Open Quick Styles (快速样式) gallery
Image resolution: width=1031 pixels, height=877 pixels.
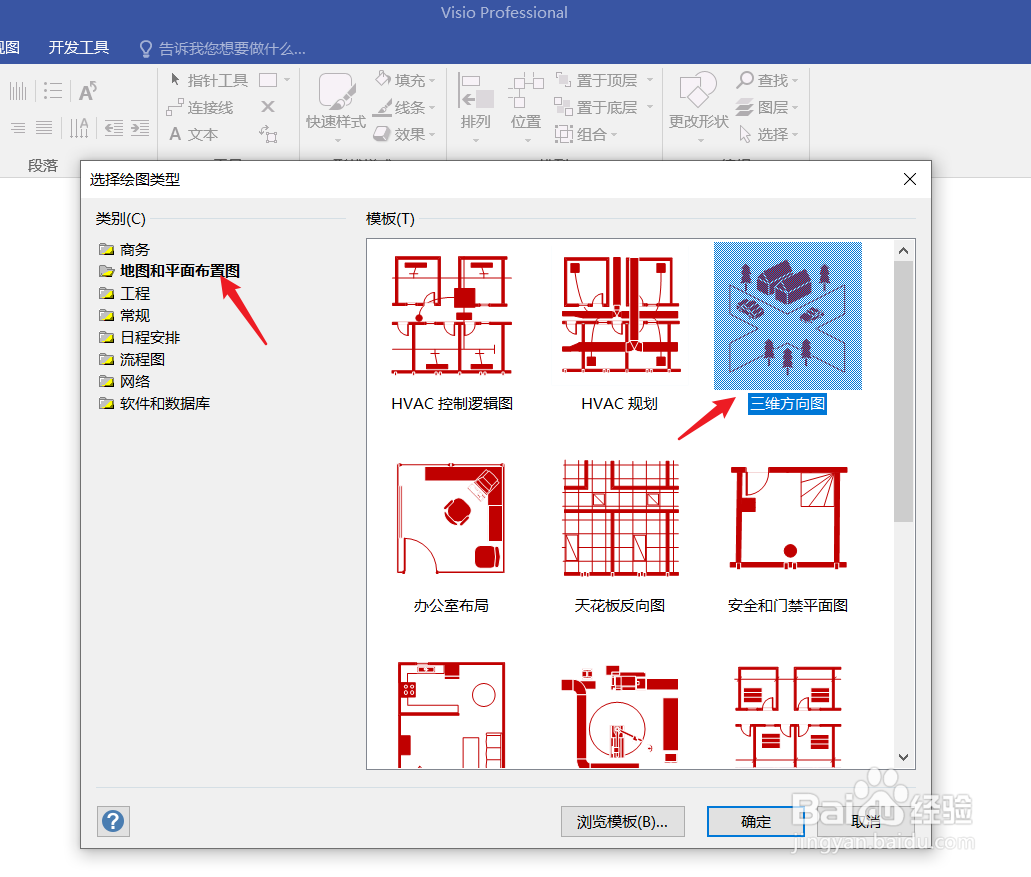click(336, 108)
